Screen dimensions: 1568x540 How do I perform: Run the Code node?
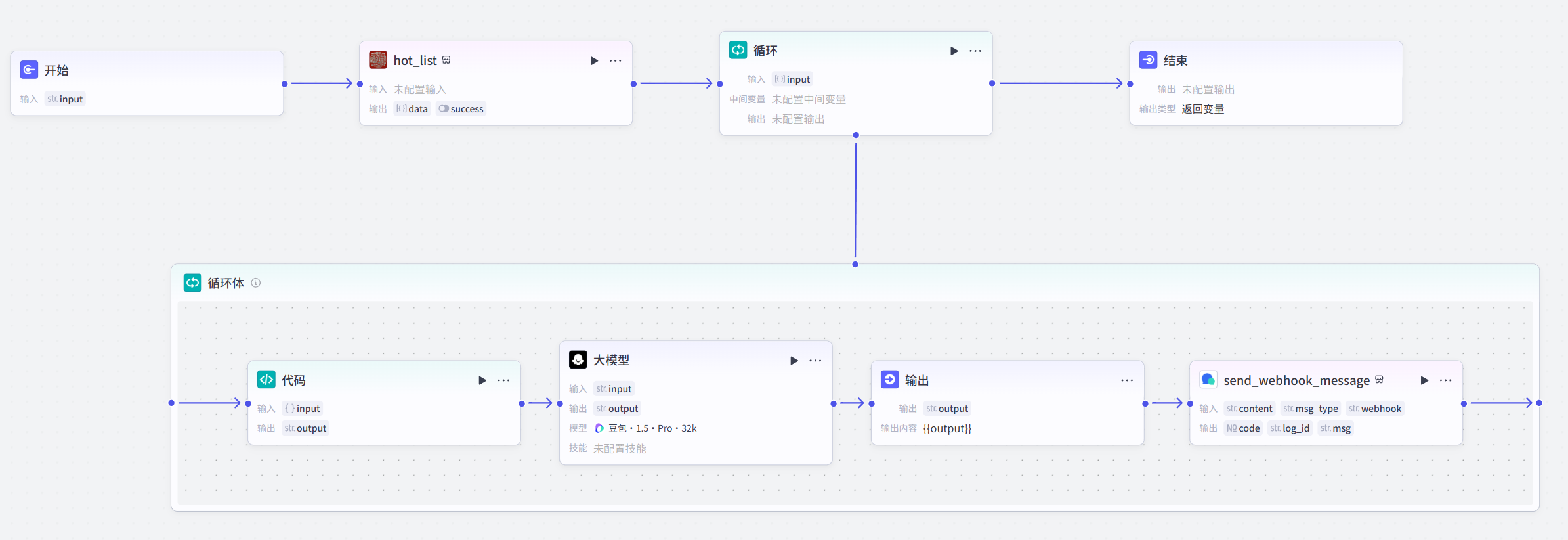[x=482, y=380]
